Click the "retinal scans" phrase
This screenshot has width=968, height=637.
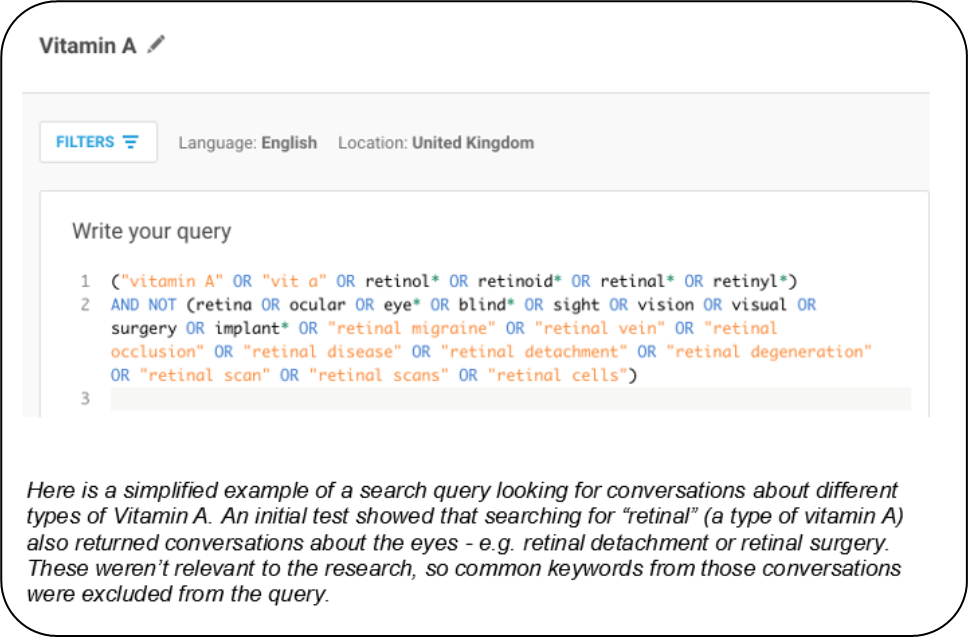(x=378, y=375)
